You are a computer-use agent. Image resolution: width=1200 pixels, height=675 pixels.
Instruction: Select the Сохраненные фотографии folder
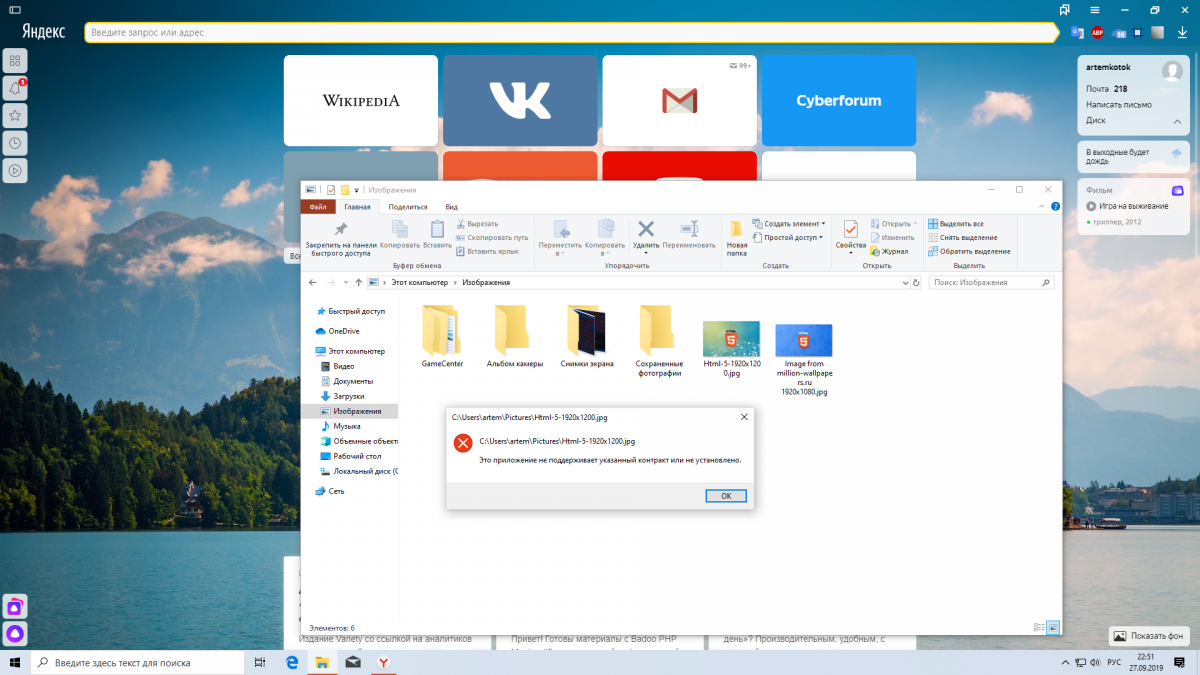tap(659, 341)
